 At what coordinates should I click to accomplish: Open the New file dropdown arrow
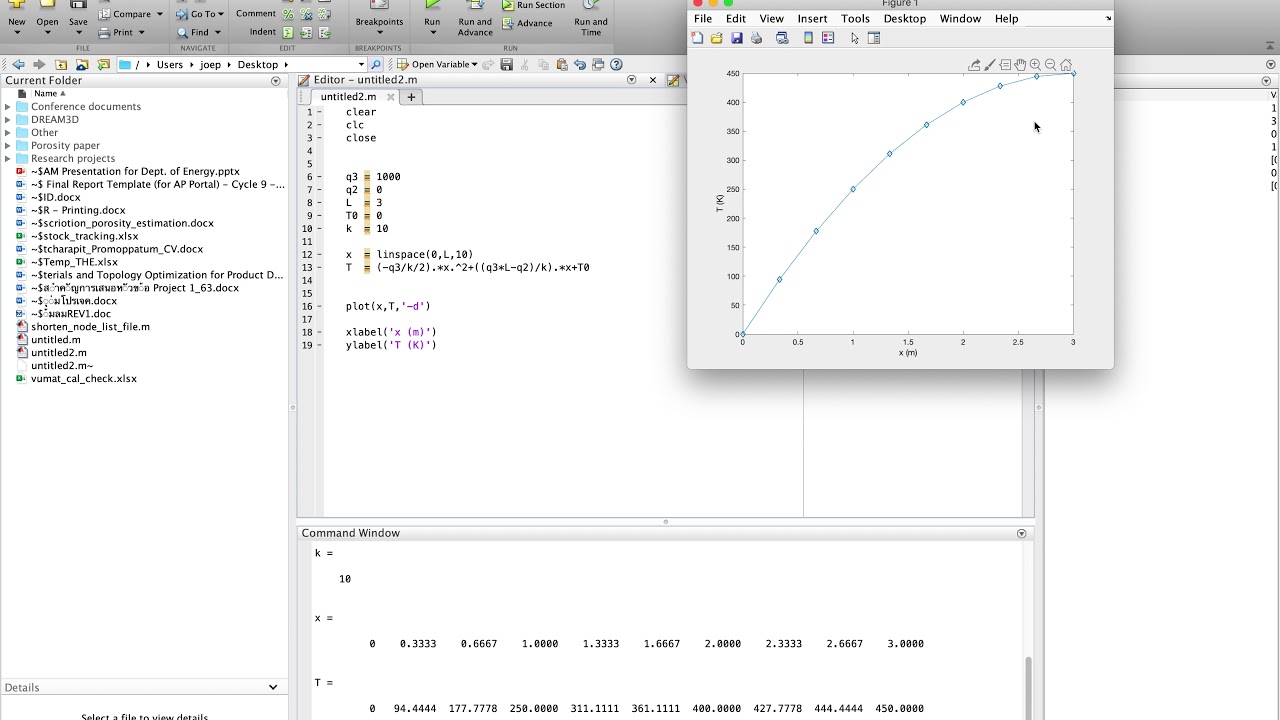coord(17,33)
